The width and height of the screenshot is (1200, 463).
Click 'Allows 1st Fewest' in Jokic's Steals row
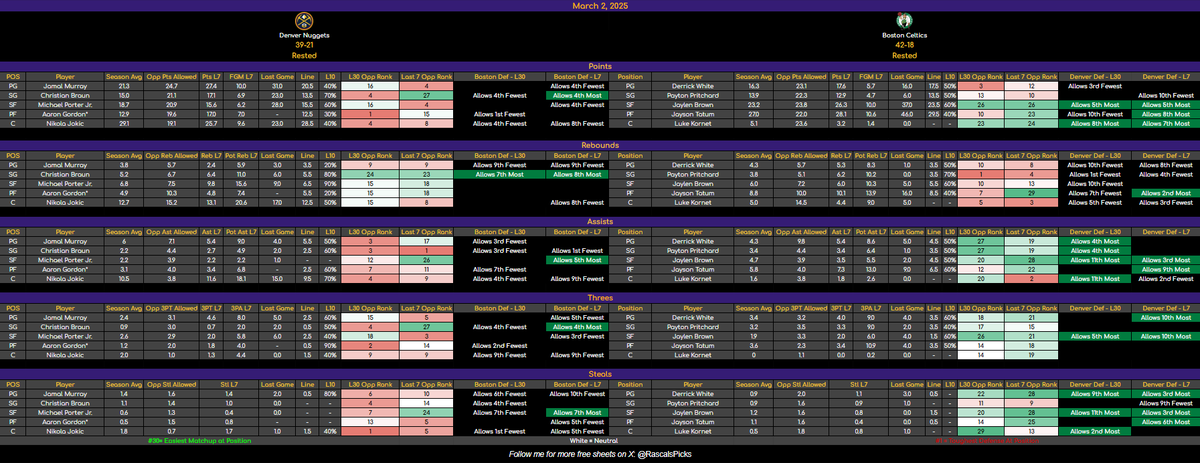500,432
